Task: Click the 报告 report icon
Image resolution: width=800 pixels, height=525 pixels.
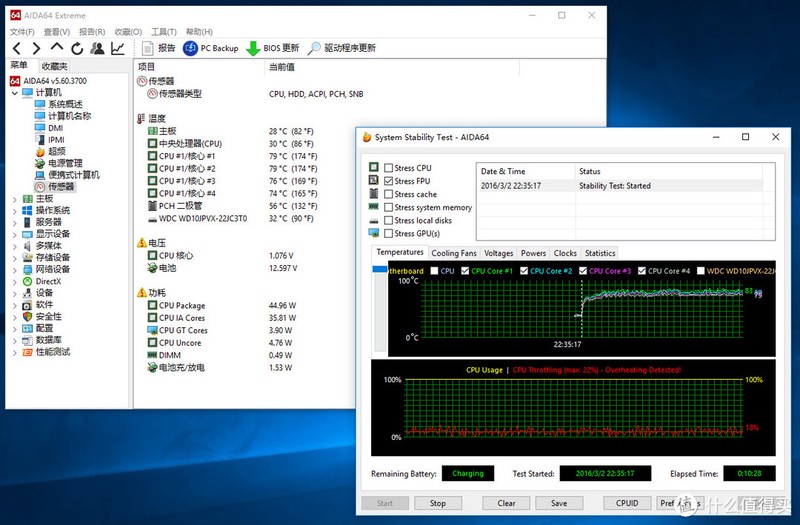Action: 147,48
